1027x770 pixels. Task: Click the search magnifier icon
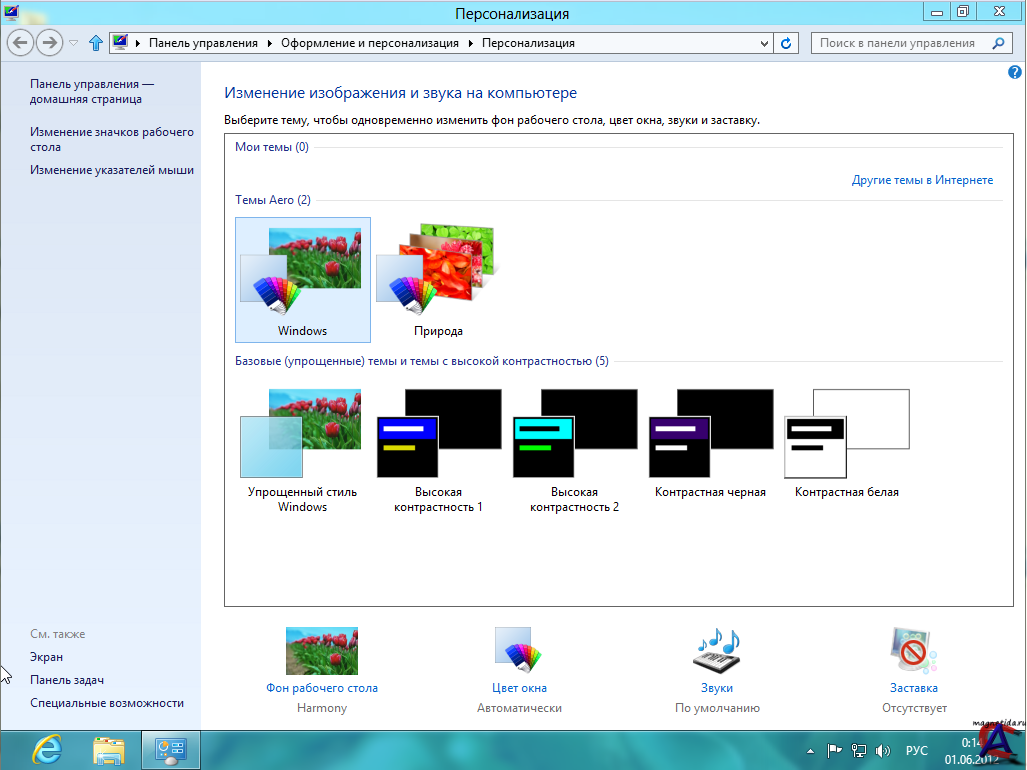[x=998, y=43]
